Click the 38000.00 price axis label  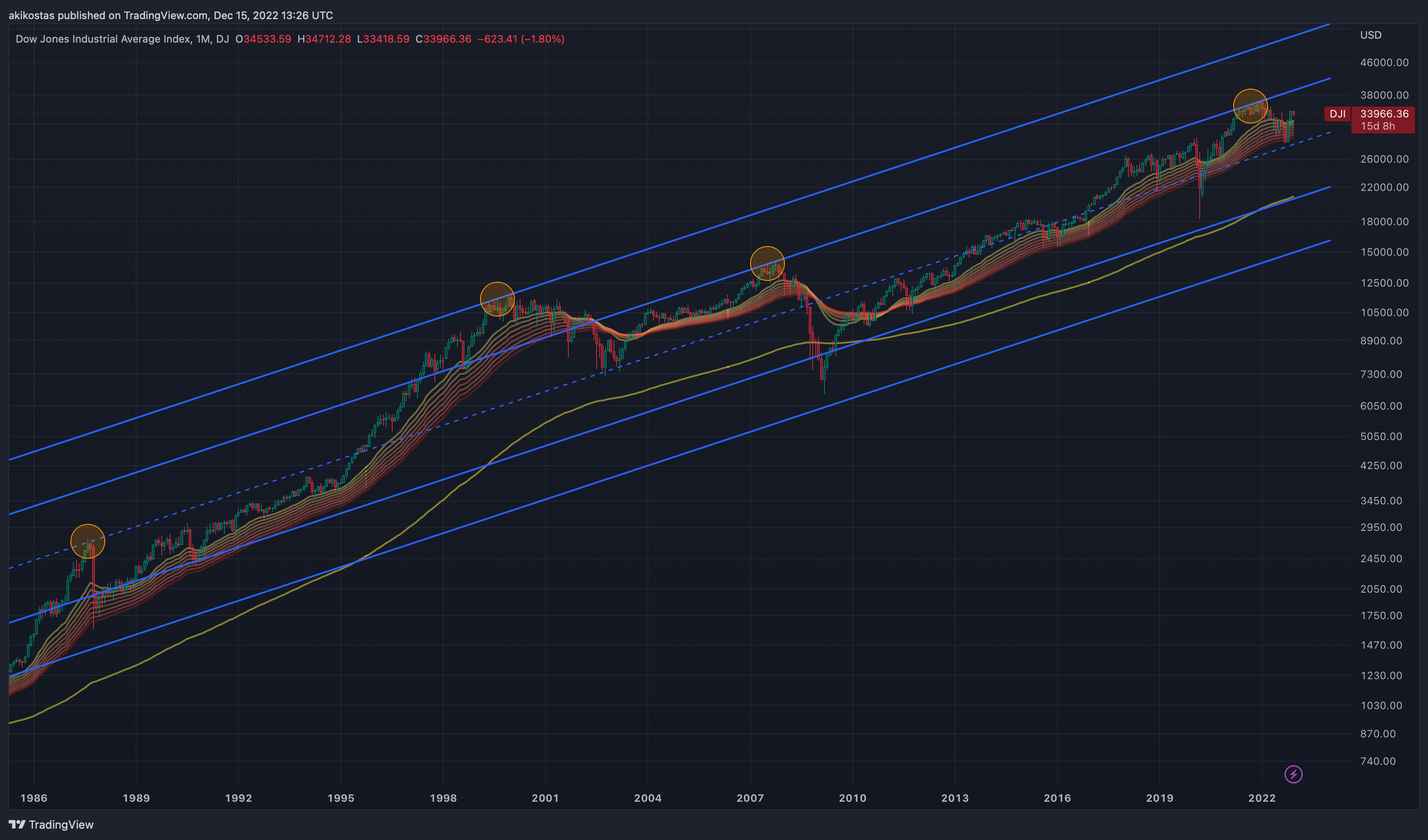[x=1385, y=95]
